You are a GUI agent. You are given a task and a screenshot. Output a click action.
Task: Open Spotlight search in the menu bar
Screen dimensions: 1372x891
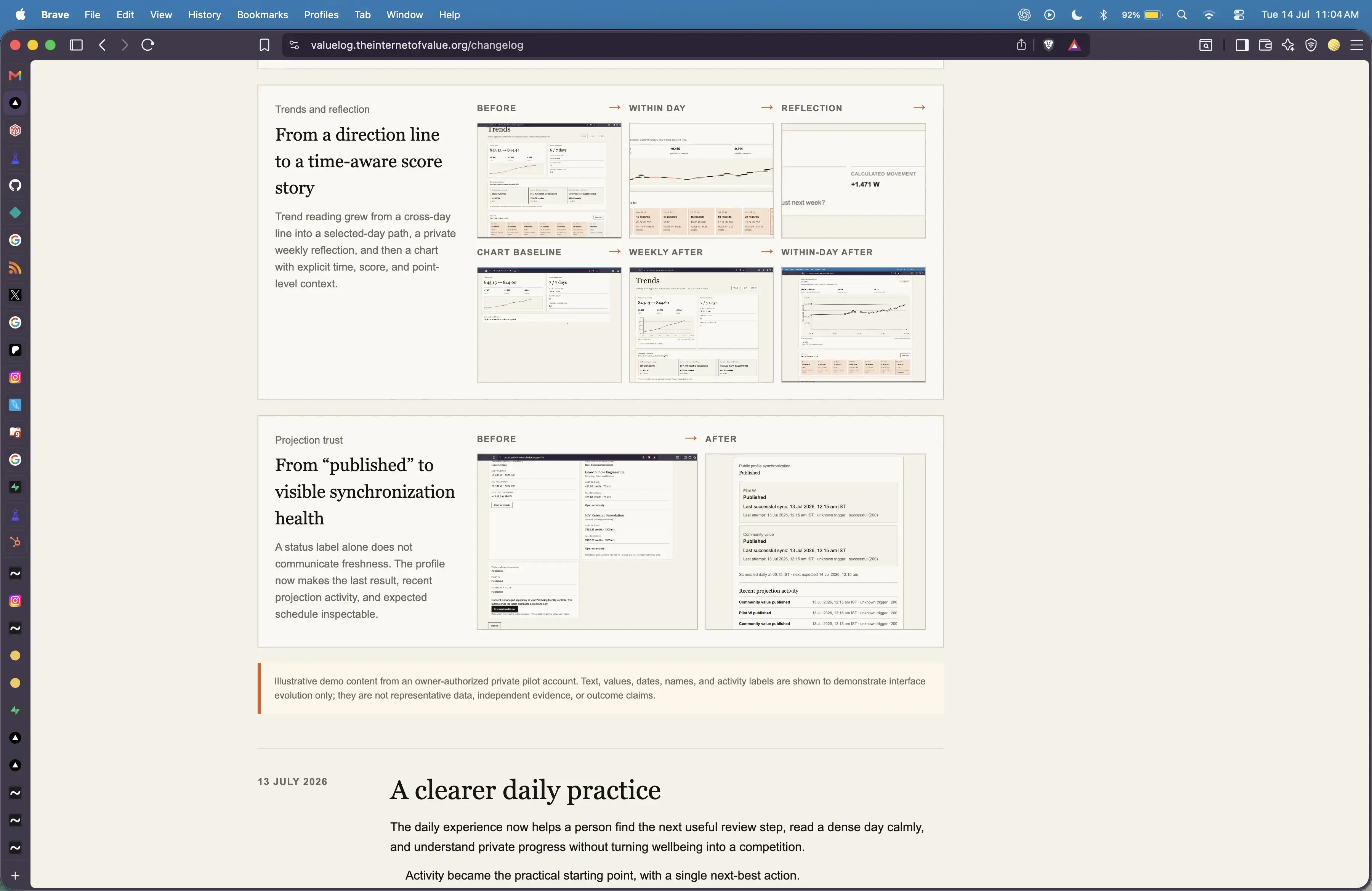click(x=1182, y=15)
